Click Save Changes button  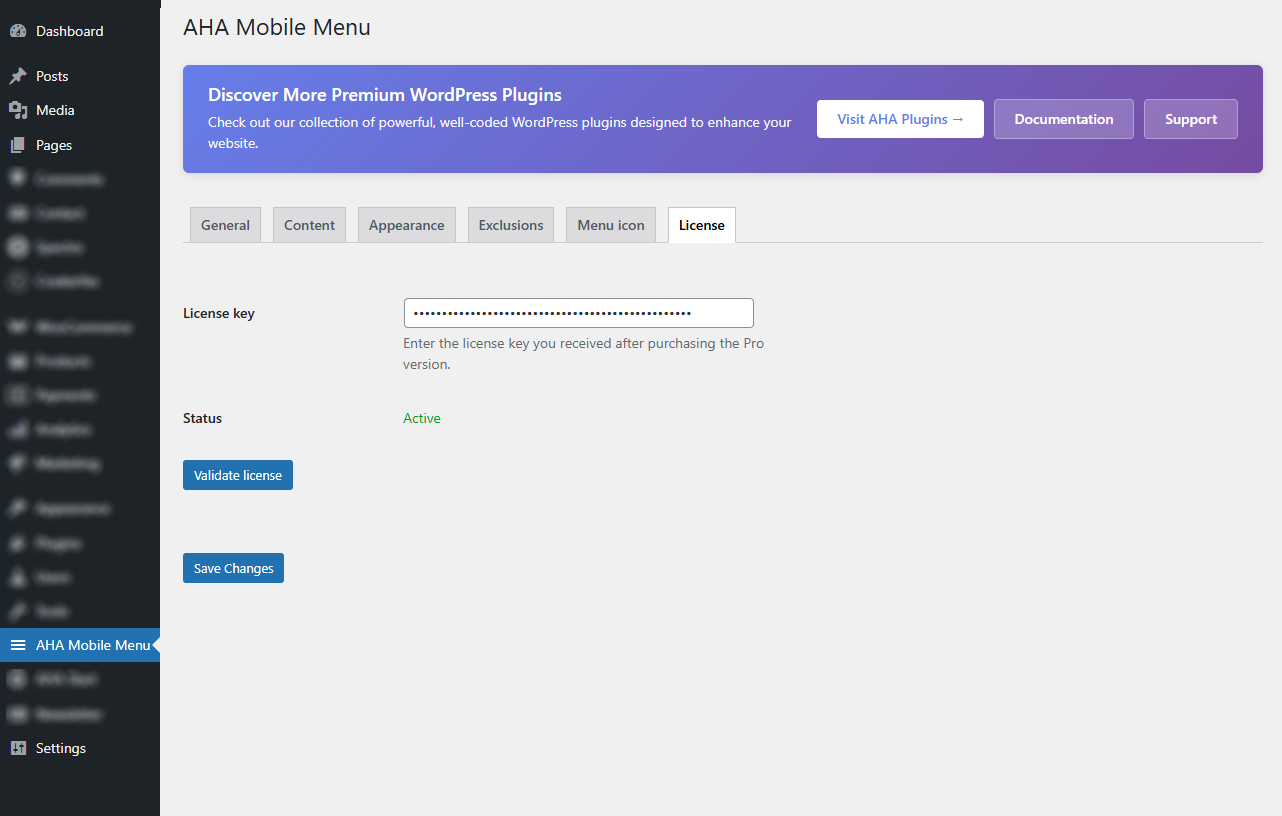[233, 568]
